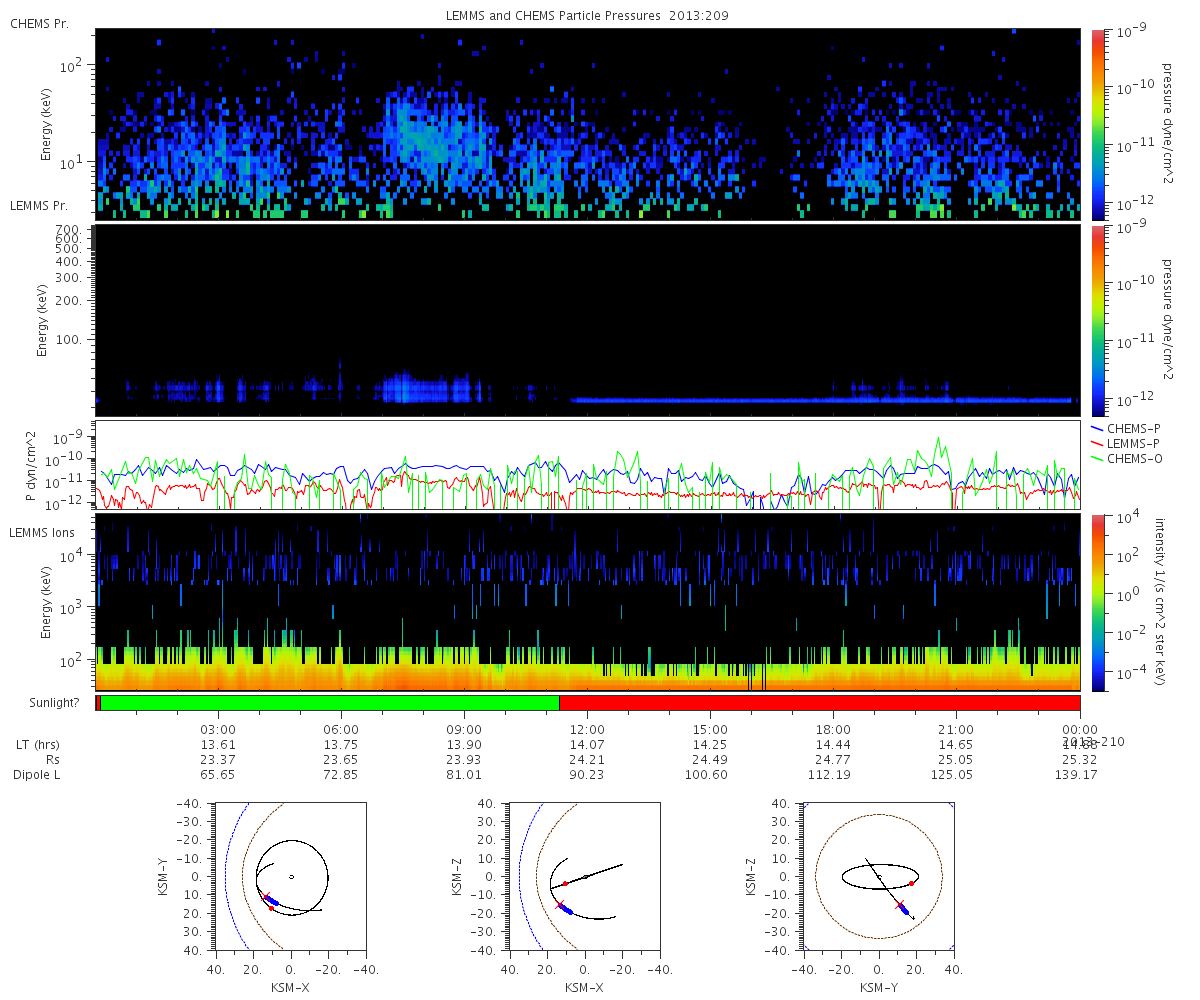Click the KSM-X vs KSM-Z orbit plot
The height and width of the screenshot is (1000, 1200).
[584, 876]
